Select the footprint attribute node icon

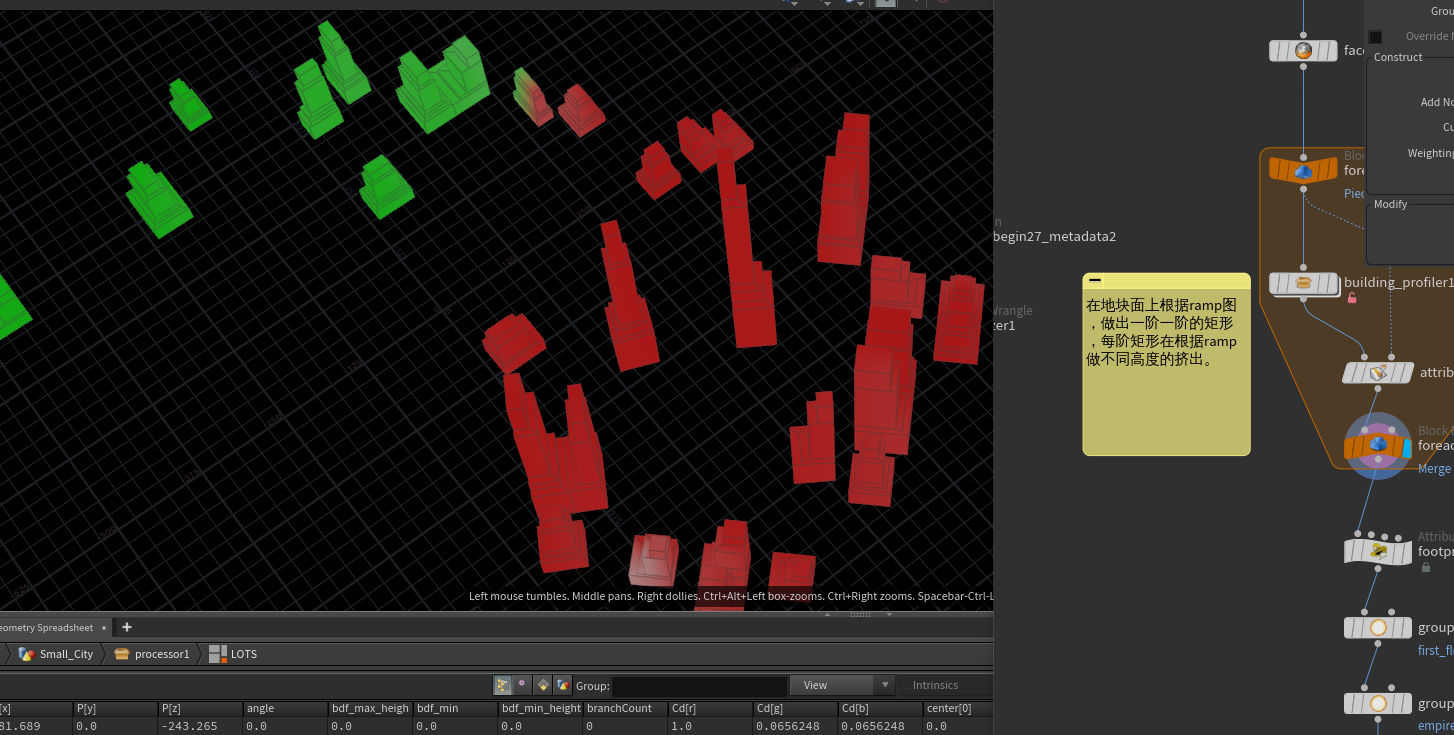[x=1377, y=551]
